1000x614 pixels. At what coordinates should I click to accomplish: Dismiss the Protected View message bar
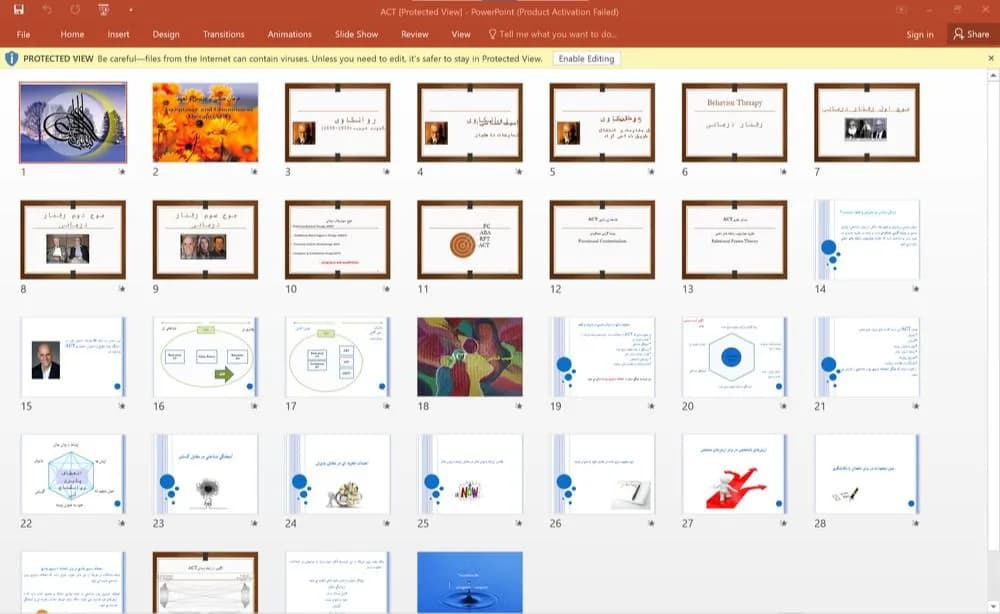click(x=991, y=58)
